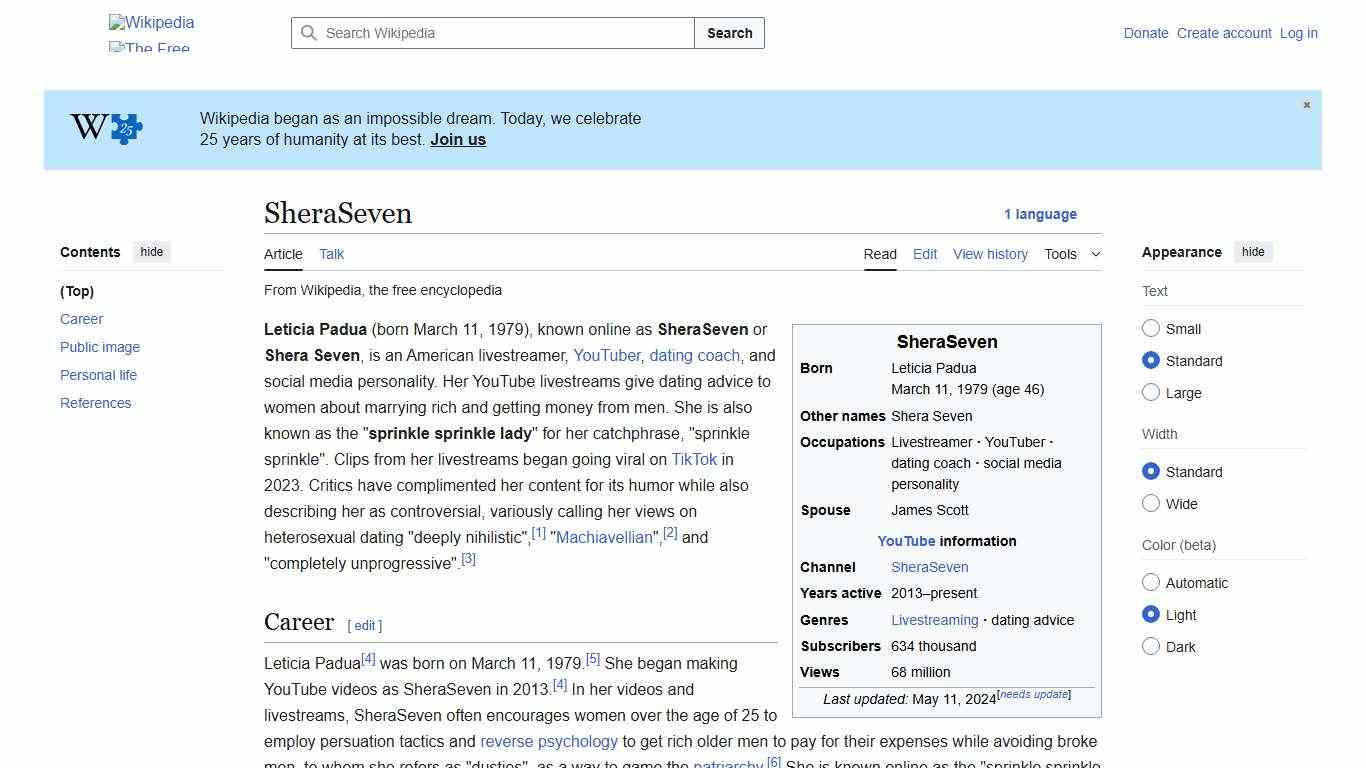Click the magnifying glass search icon
The image size is (1366, 768).
310,33
